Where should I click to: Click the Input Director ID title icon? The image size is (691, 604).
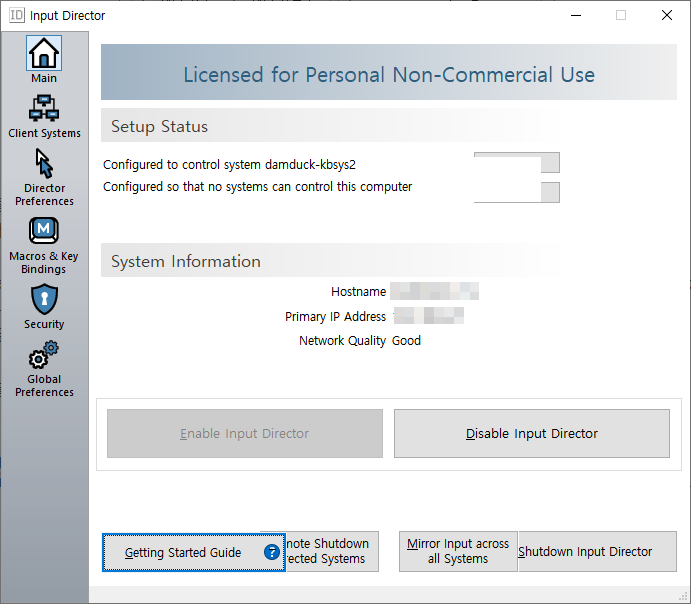[17, 15]
